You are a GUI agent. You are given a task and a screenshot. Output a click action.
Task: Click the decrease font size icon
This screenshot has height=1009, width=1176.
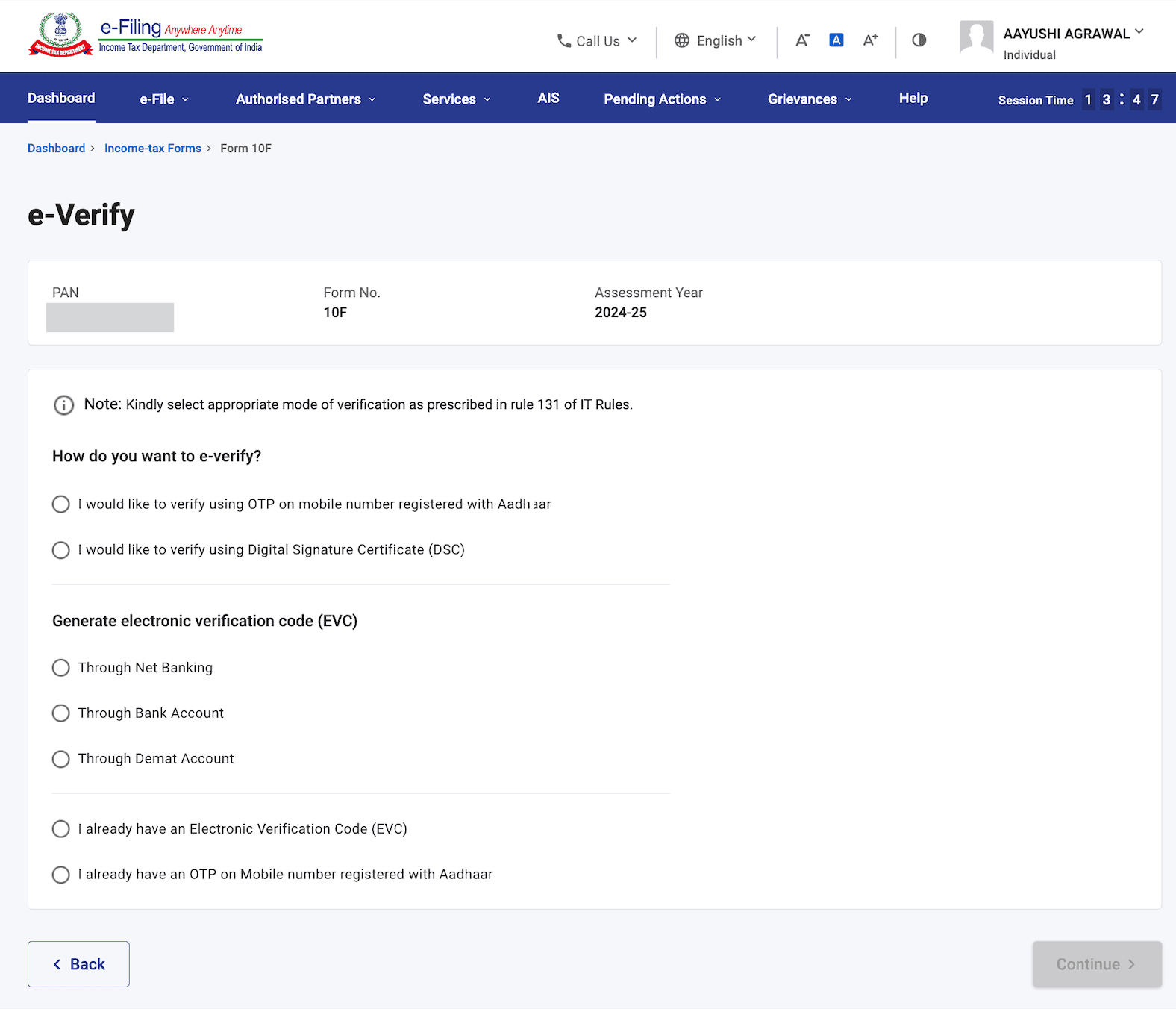coord(802,40)
